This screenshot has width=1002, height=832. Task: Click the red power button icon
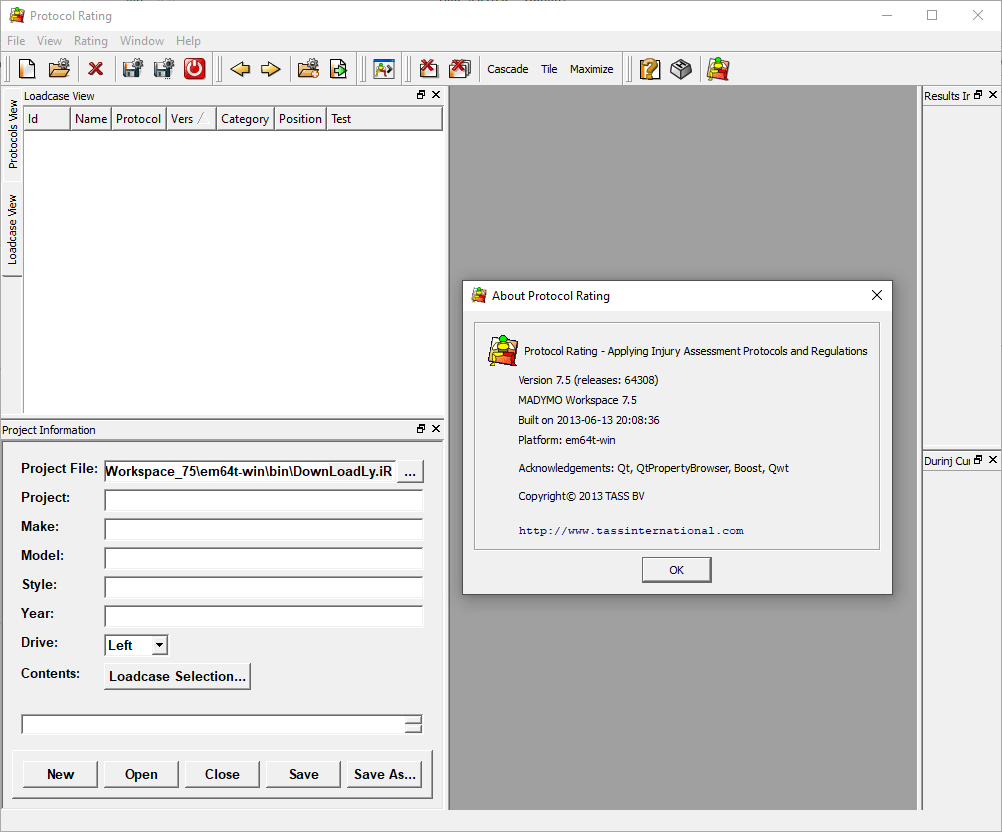point(194,69)
